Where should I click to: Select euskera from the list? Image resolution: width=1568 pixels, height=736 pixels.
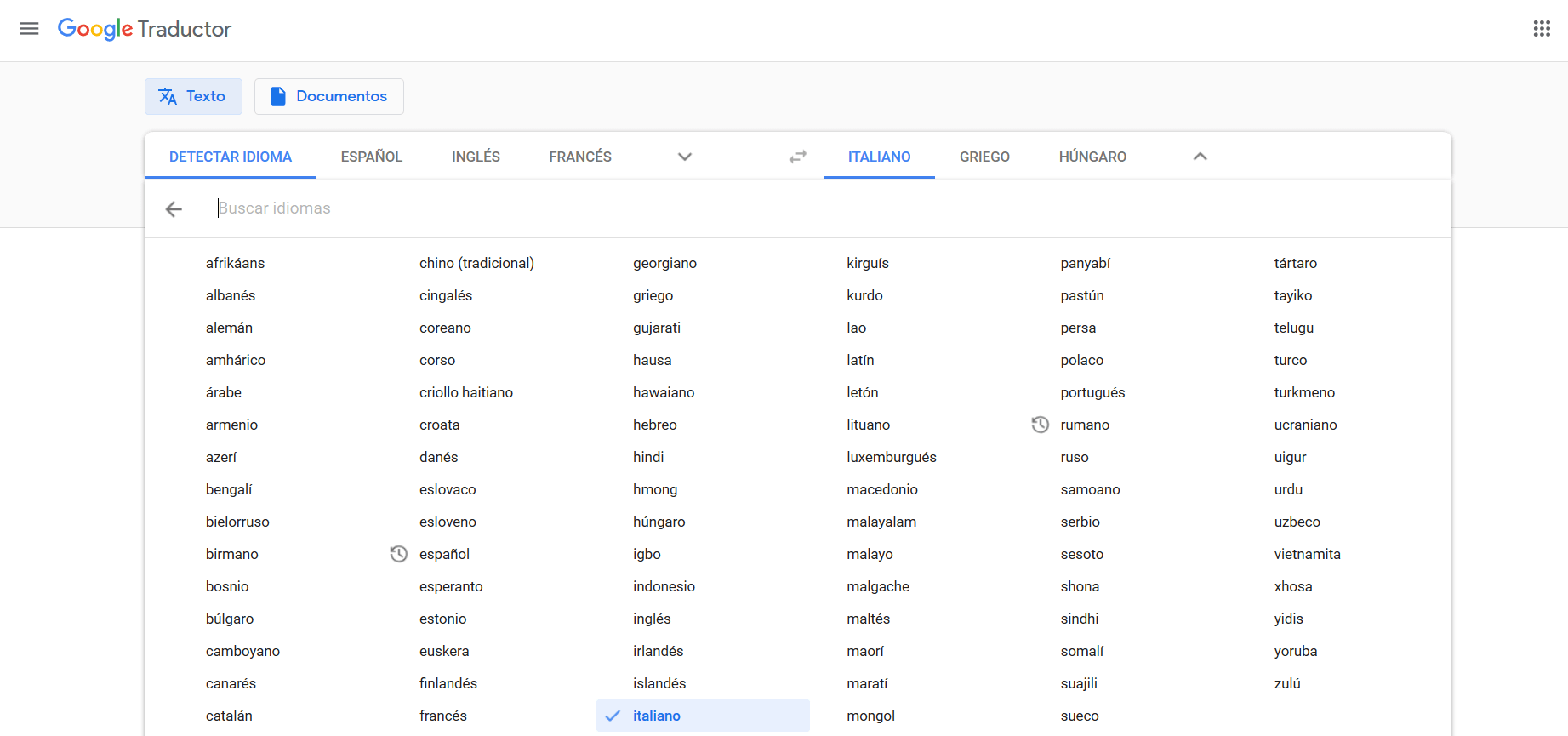click(444, 651)
